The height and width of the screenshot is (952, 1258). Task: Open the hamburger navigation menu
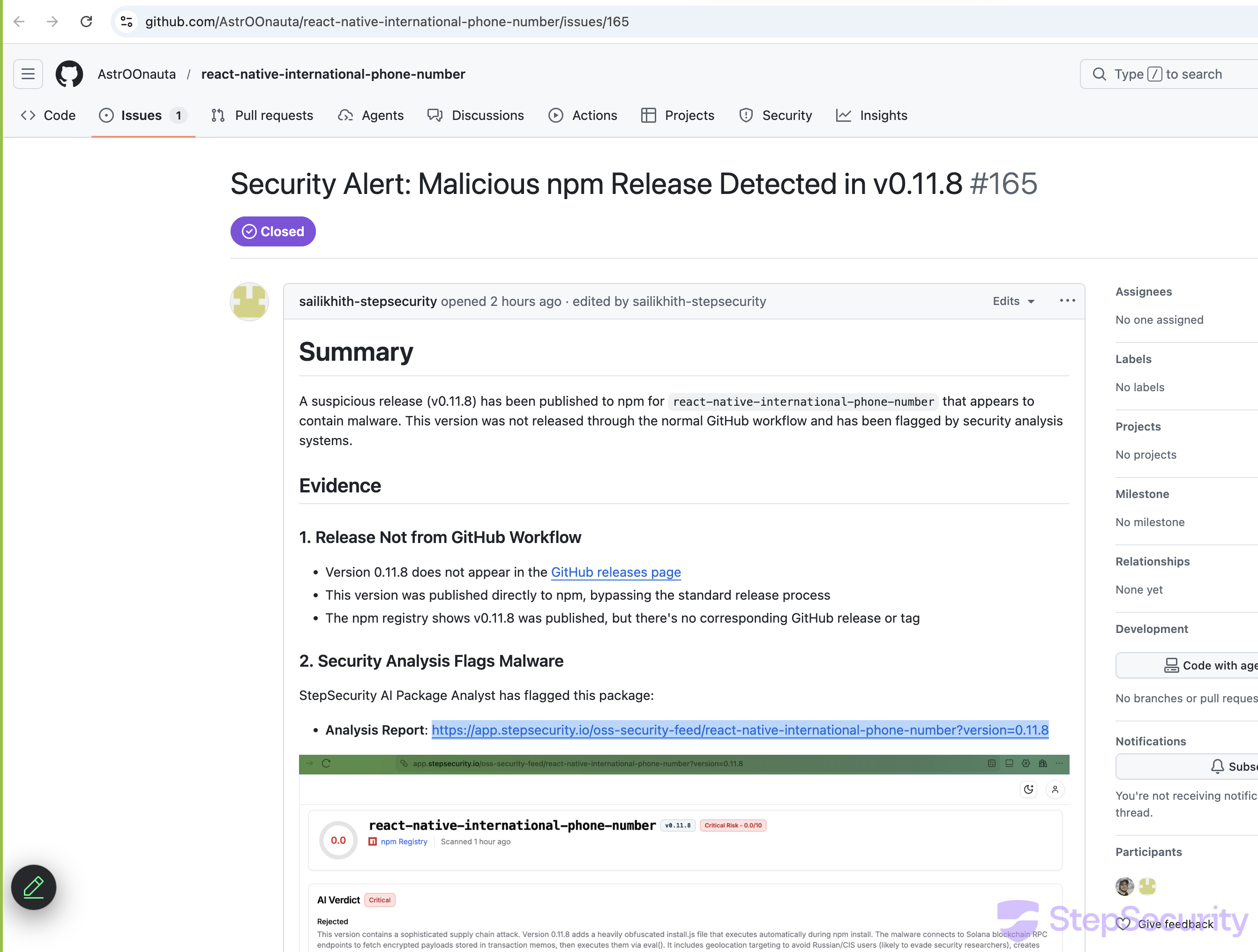click(28, 74)
